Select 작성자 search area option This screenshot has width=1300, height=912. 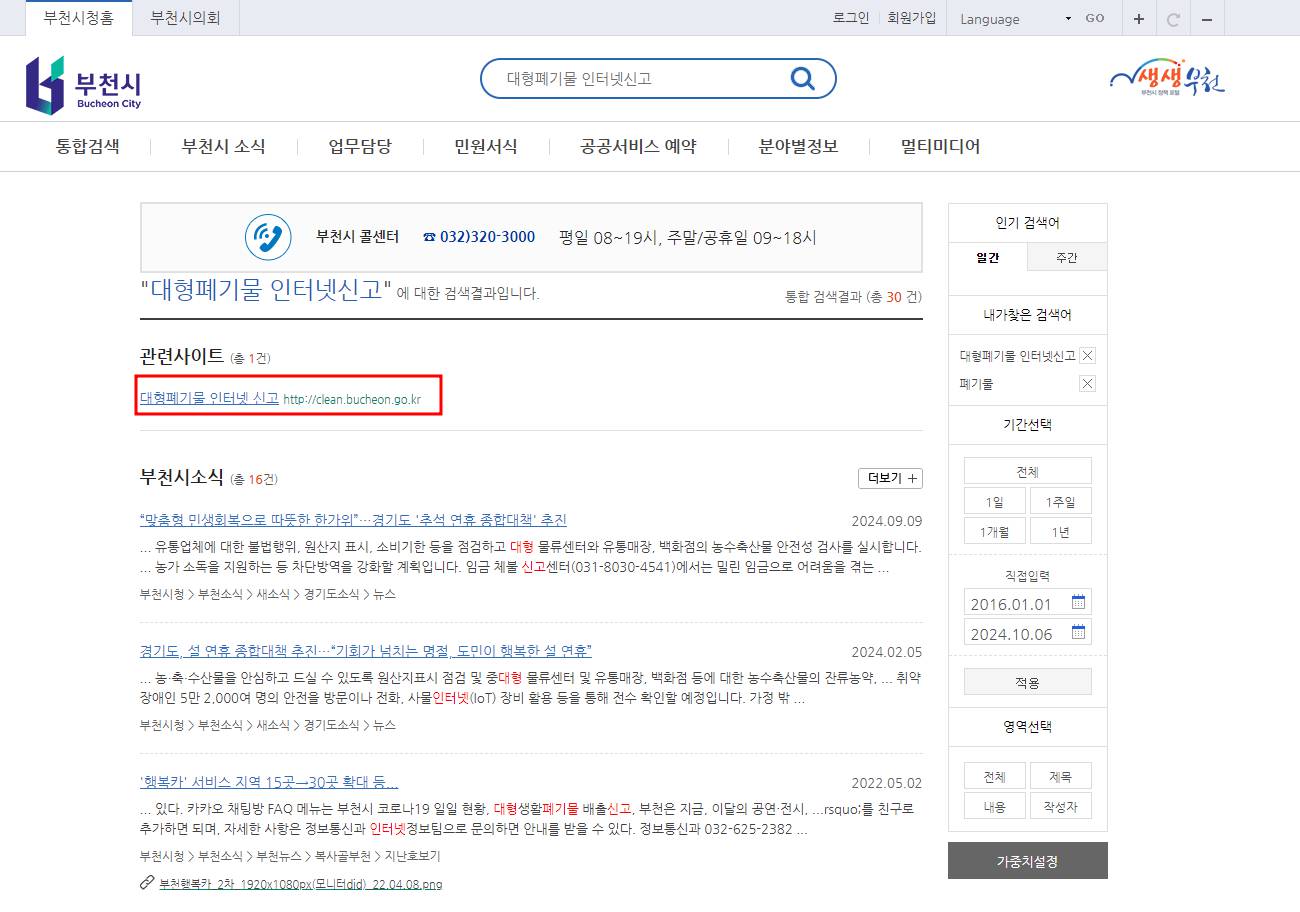pyautogui.click(x=1061, y=806)
